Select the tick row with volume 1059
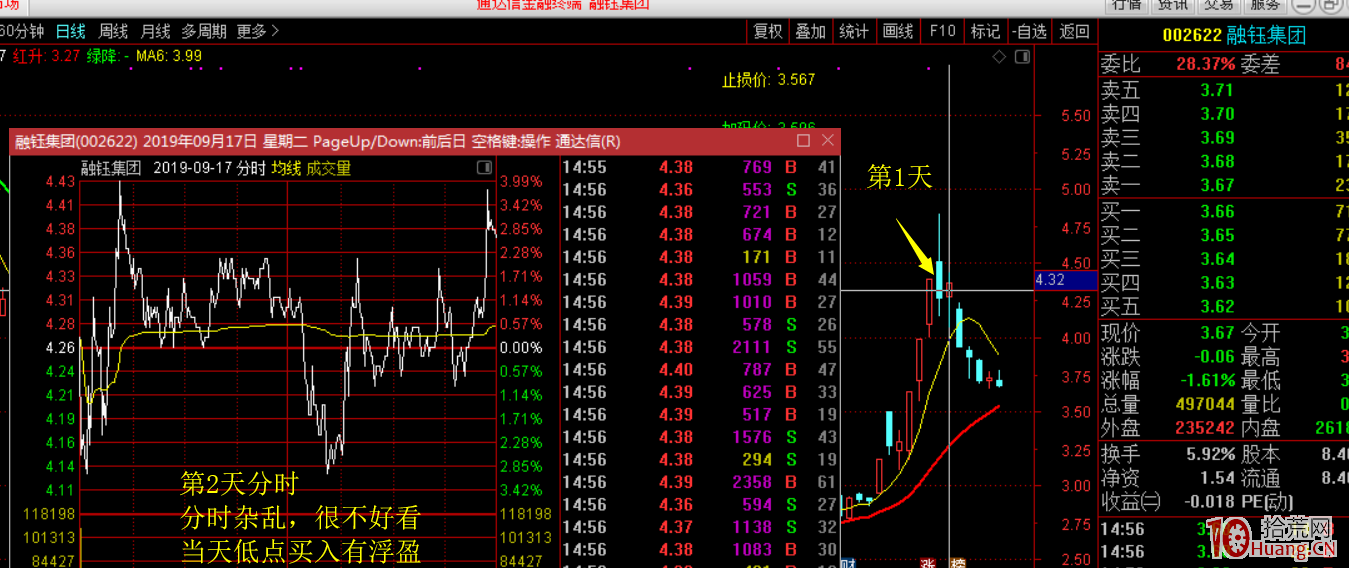 699,280
